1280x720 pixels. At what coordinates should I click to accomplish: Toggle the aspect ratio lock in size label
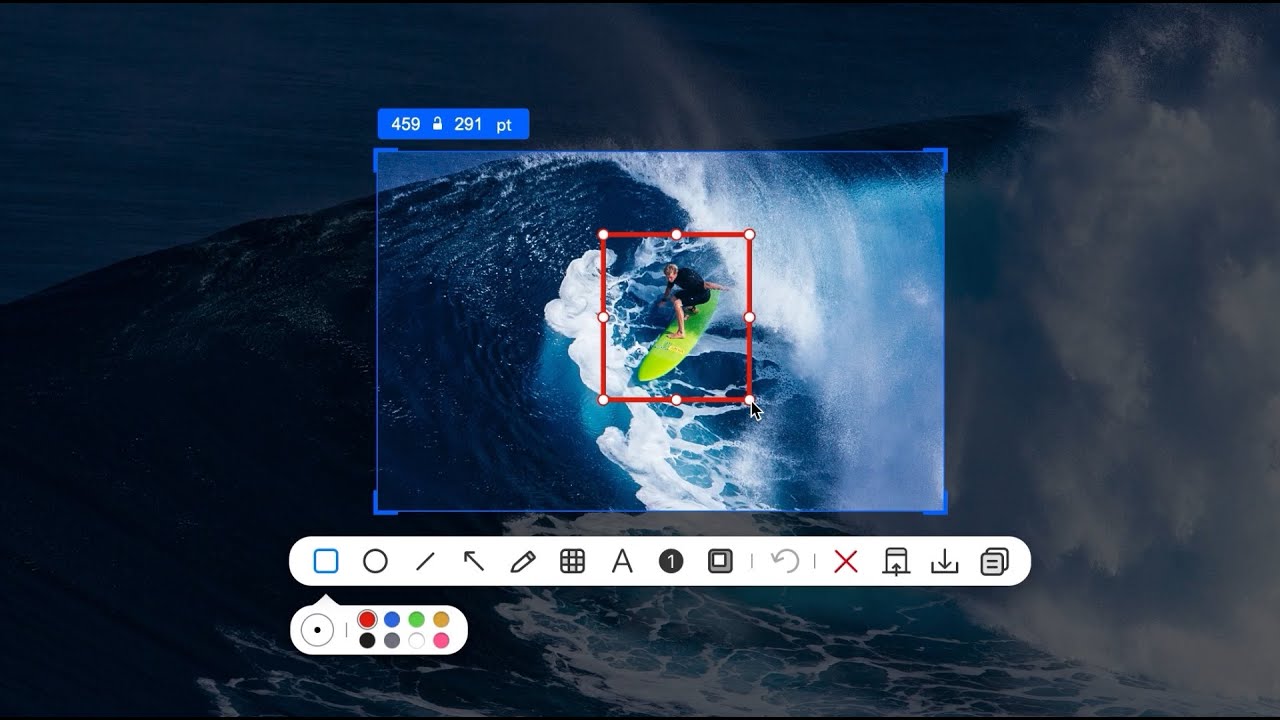click(437, 124)
